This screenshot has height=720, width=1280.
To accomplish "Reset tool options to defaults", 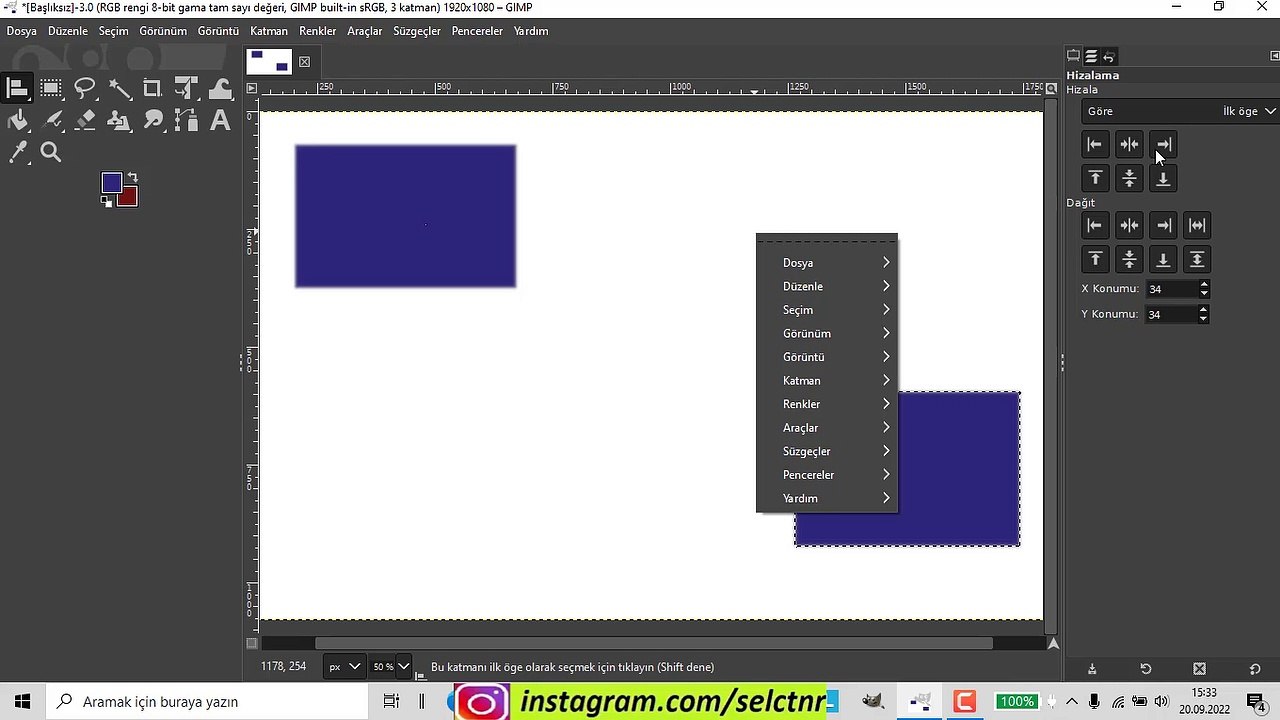I will coord(1255,669).
